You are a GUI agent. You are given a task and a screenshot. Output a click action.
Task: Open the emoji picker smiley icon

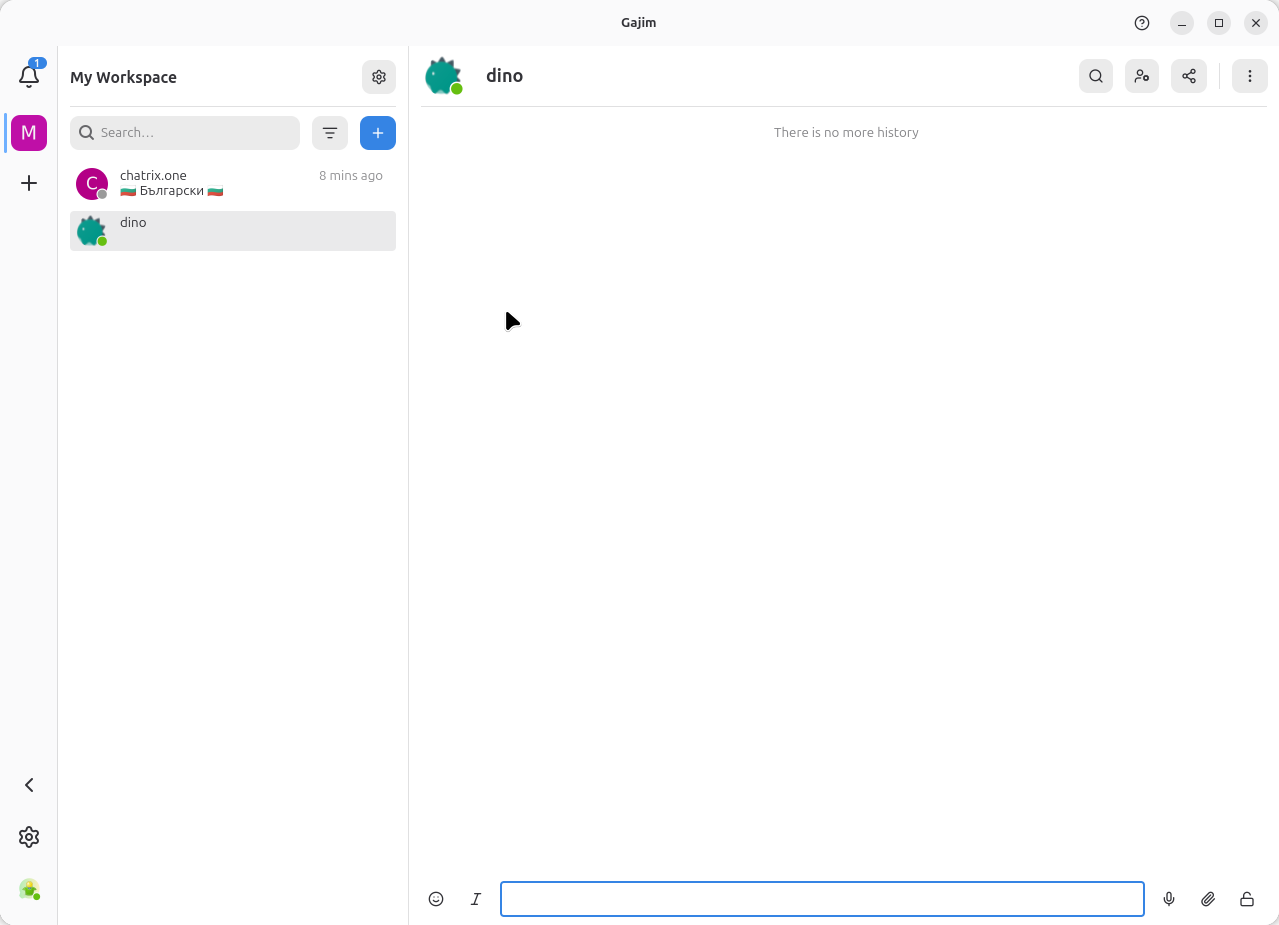tap(436, 899)
